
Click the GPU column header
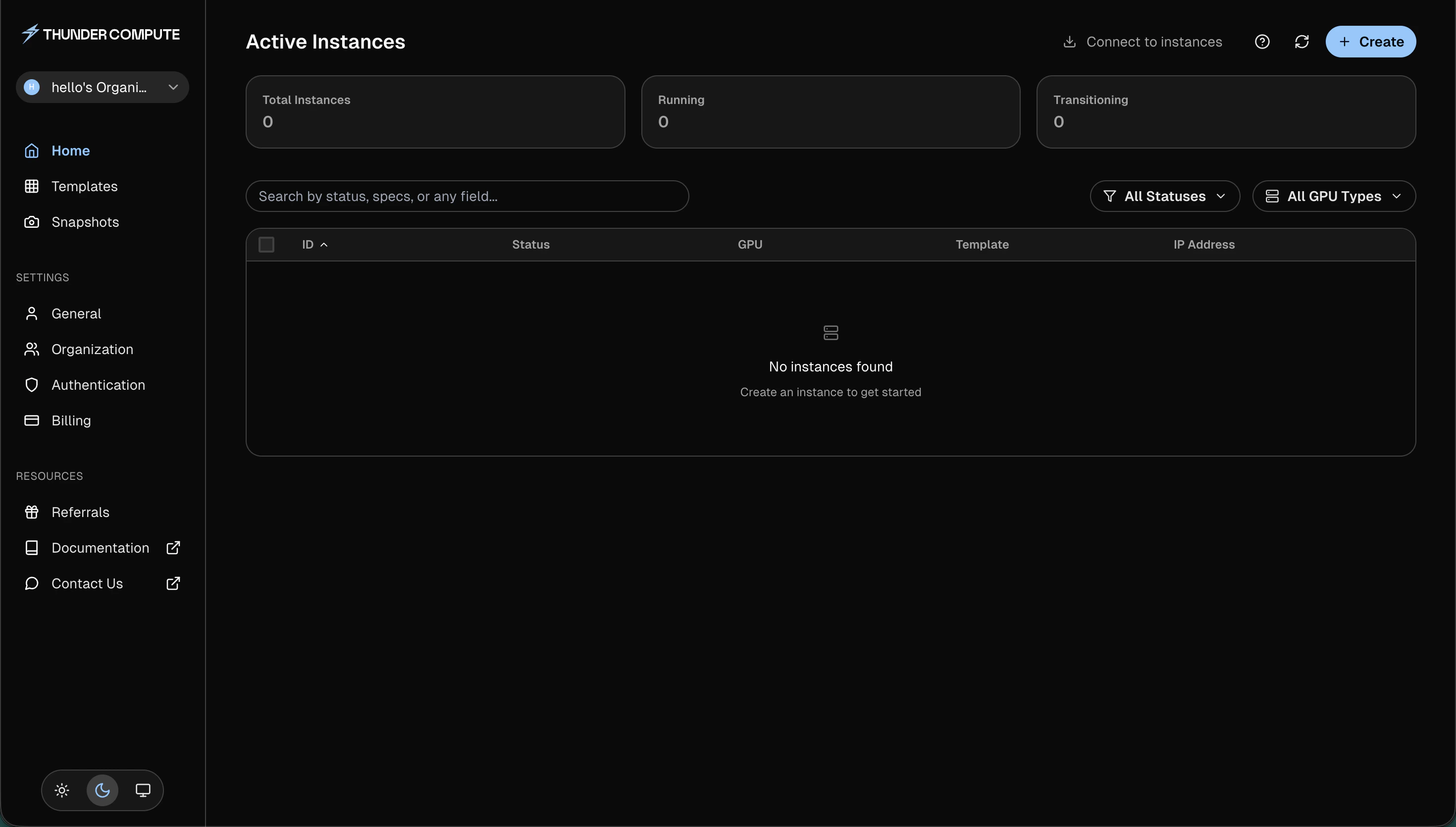[750, 244]
